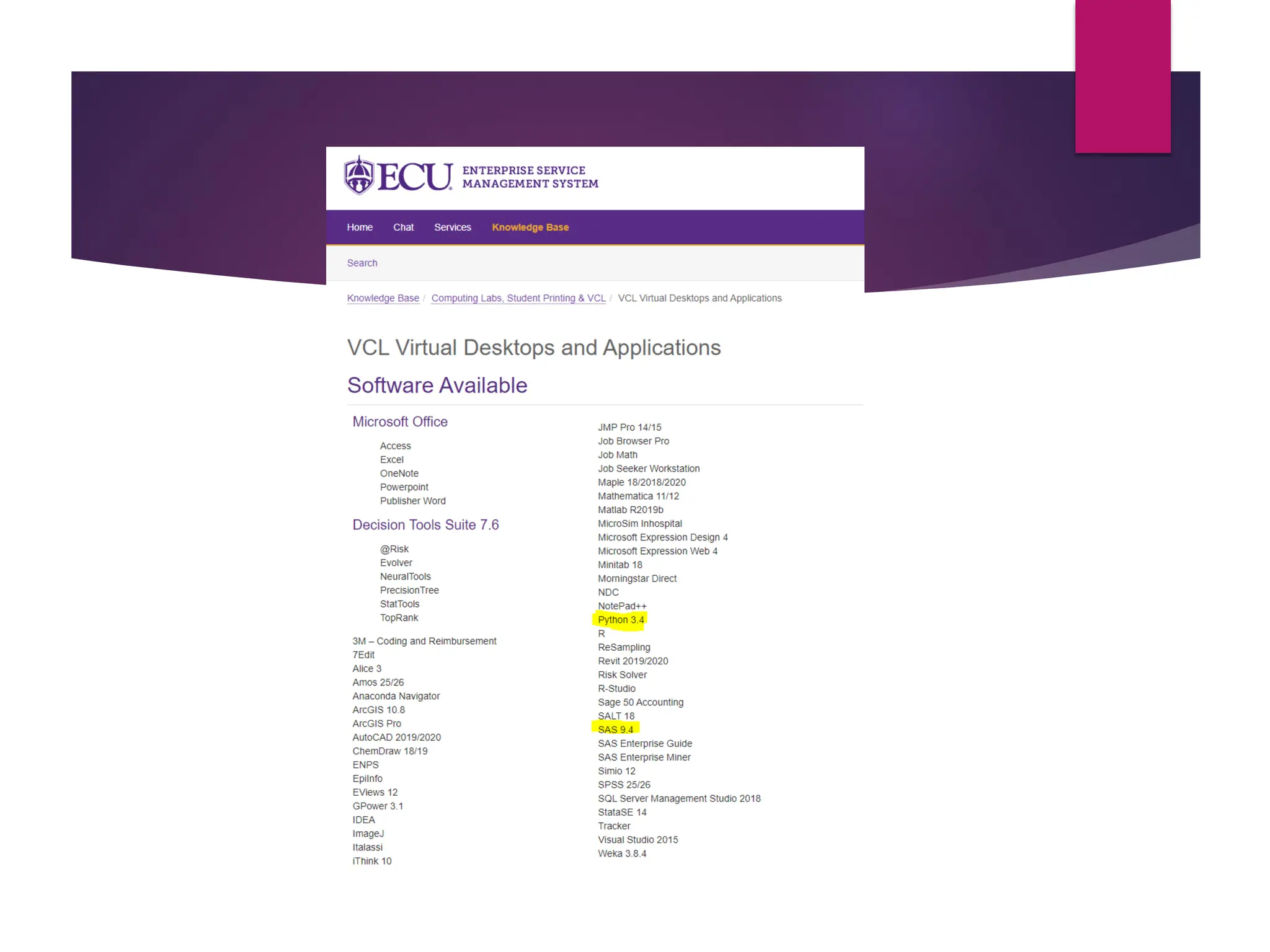Open the Chat menu item

(403, 227)
